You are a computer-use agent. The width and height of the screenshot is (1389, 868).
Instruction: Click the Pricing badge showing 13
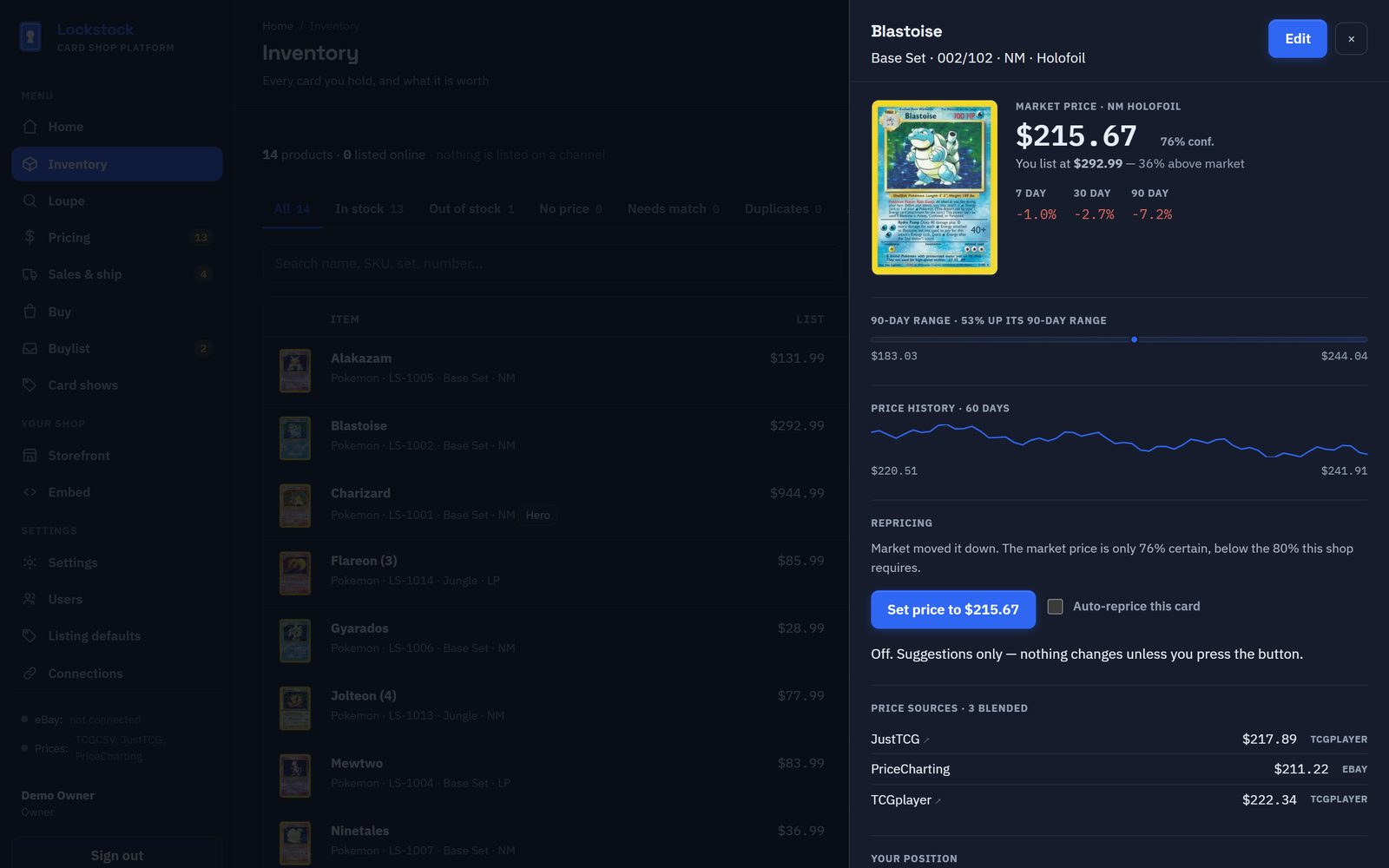[201, 238]
